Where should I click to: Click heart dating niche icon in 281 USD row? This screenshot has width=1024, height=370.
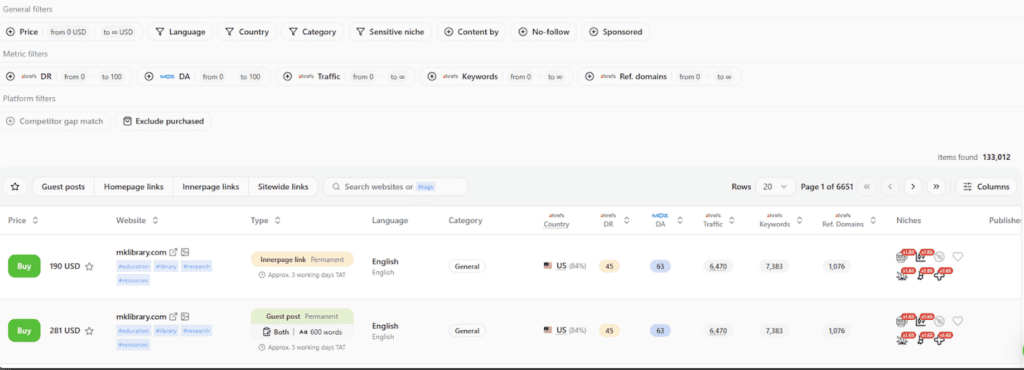[x=957, y=321]
